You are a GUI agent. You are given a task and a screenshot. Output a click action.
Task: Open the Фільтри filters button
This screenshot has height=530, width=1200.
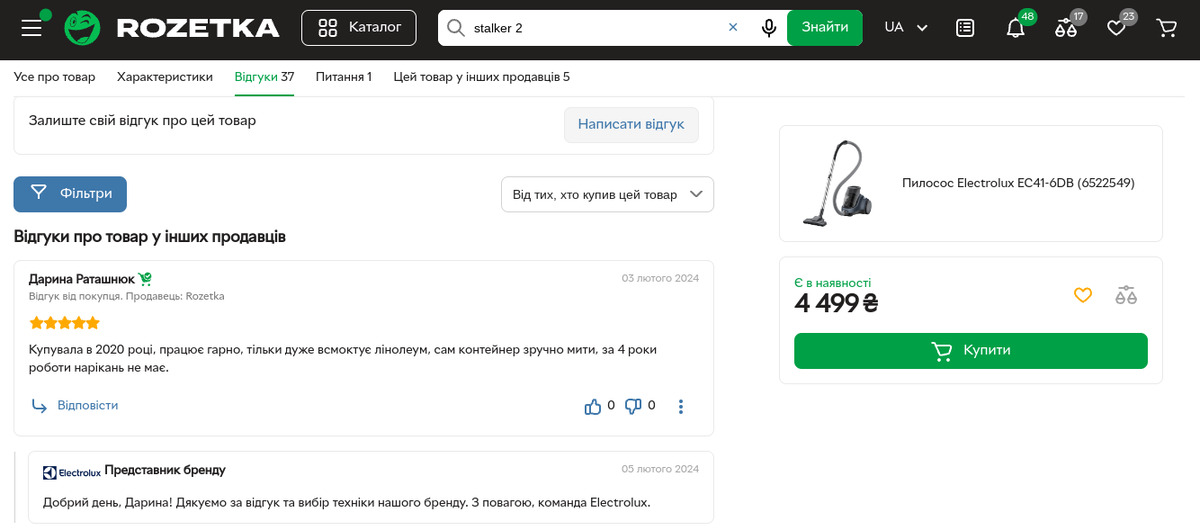click(70, 194)
